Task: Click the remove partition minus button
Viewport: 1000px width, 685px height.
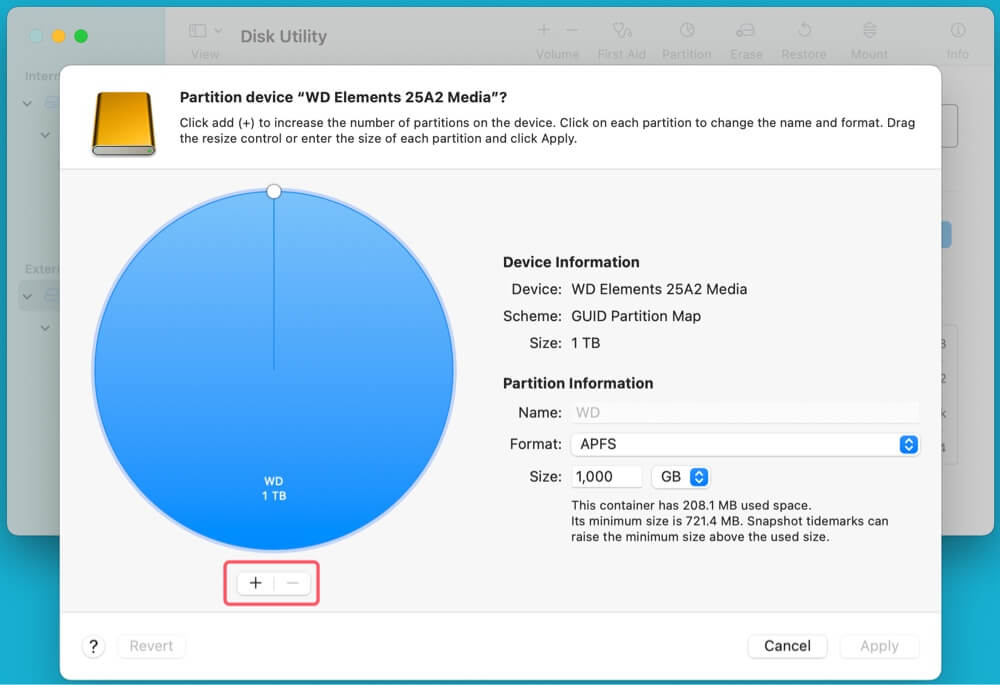Action: (292, 583)
